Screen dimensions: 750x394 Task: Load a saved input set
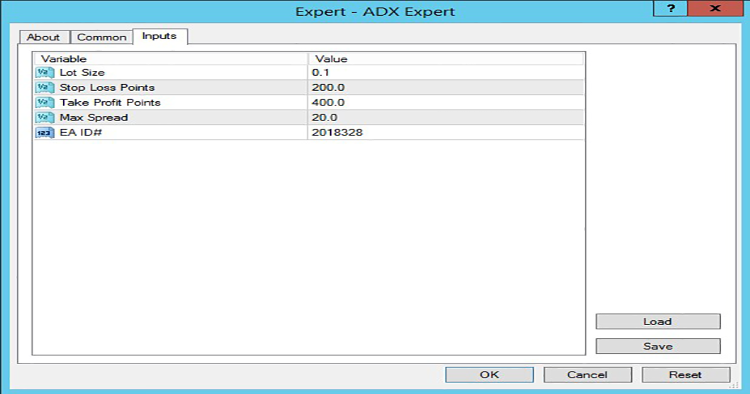point(658,321)
